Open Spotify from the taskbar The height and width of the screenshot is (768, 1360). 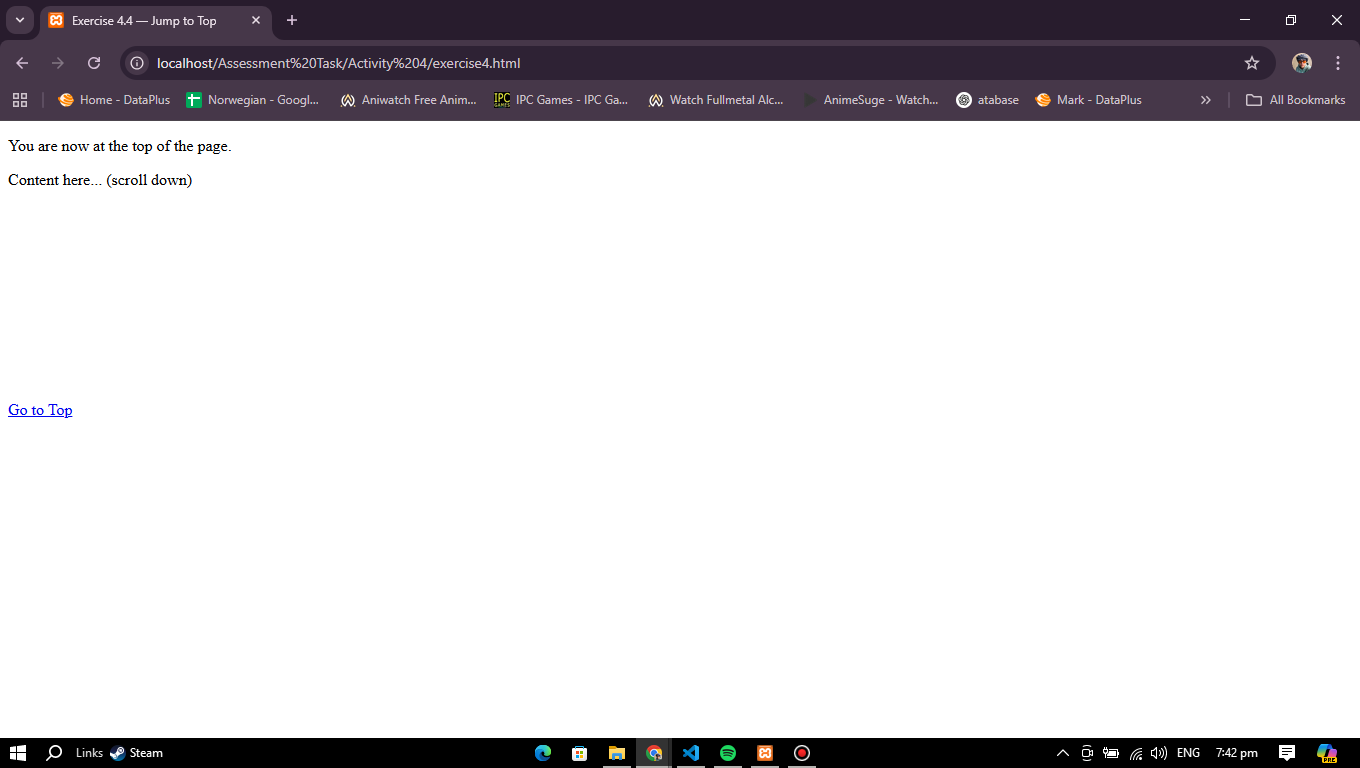[728, 753]
